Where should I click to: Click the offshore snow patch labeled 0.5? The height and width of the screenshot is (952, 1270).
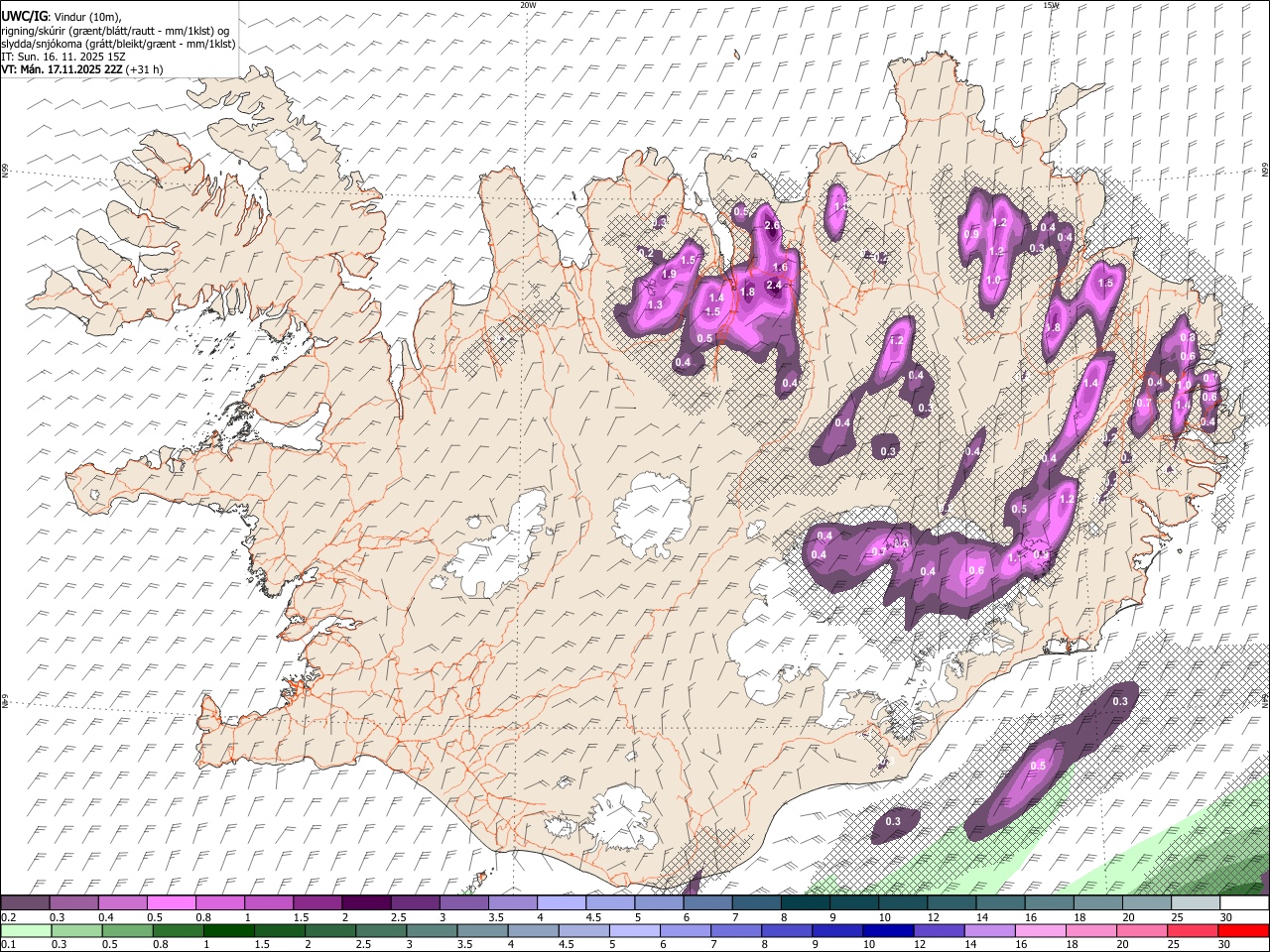(1038, 766)
